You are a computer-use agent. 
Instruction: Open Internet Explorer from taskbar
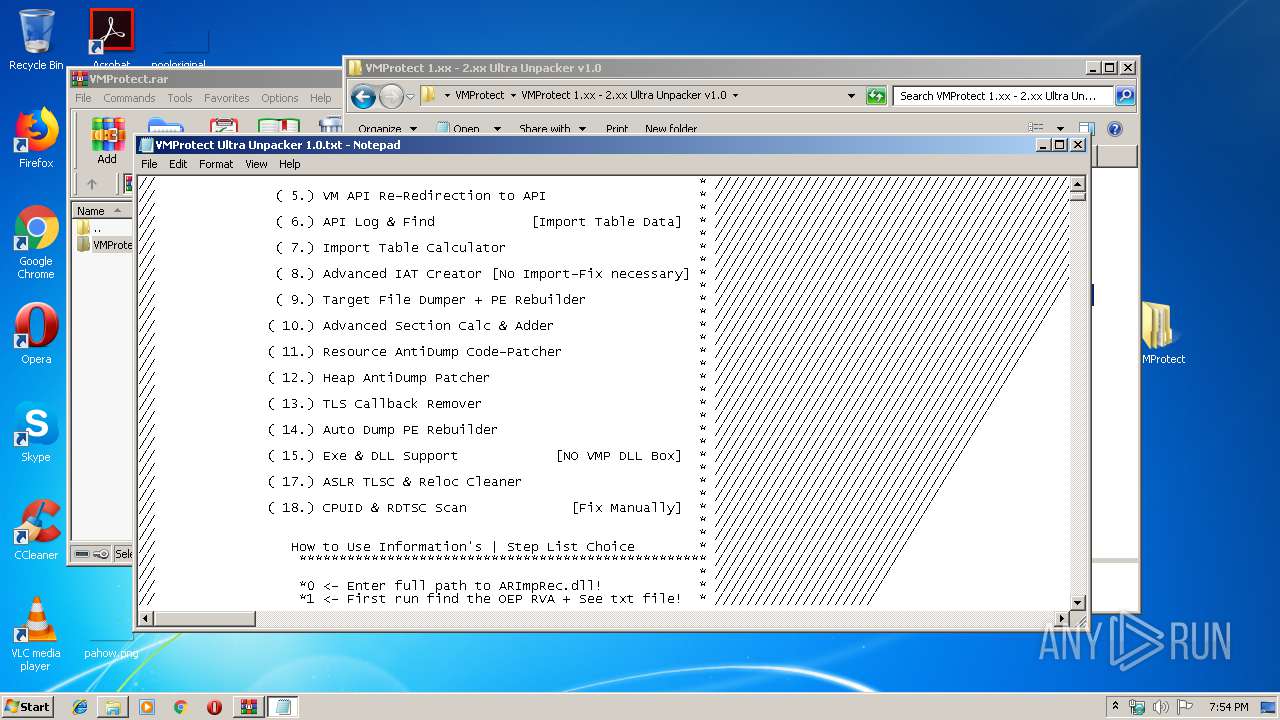tap(80, 707)
